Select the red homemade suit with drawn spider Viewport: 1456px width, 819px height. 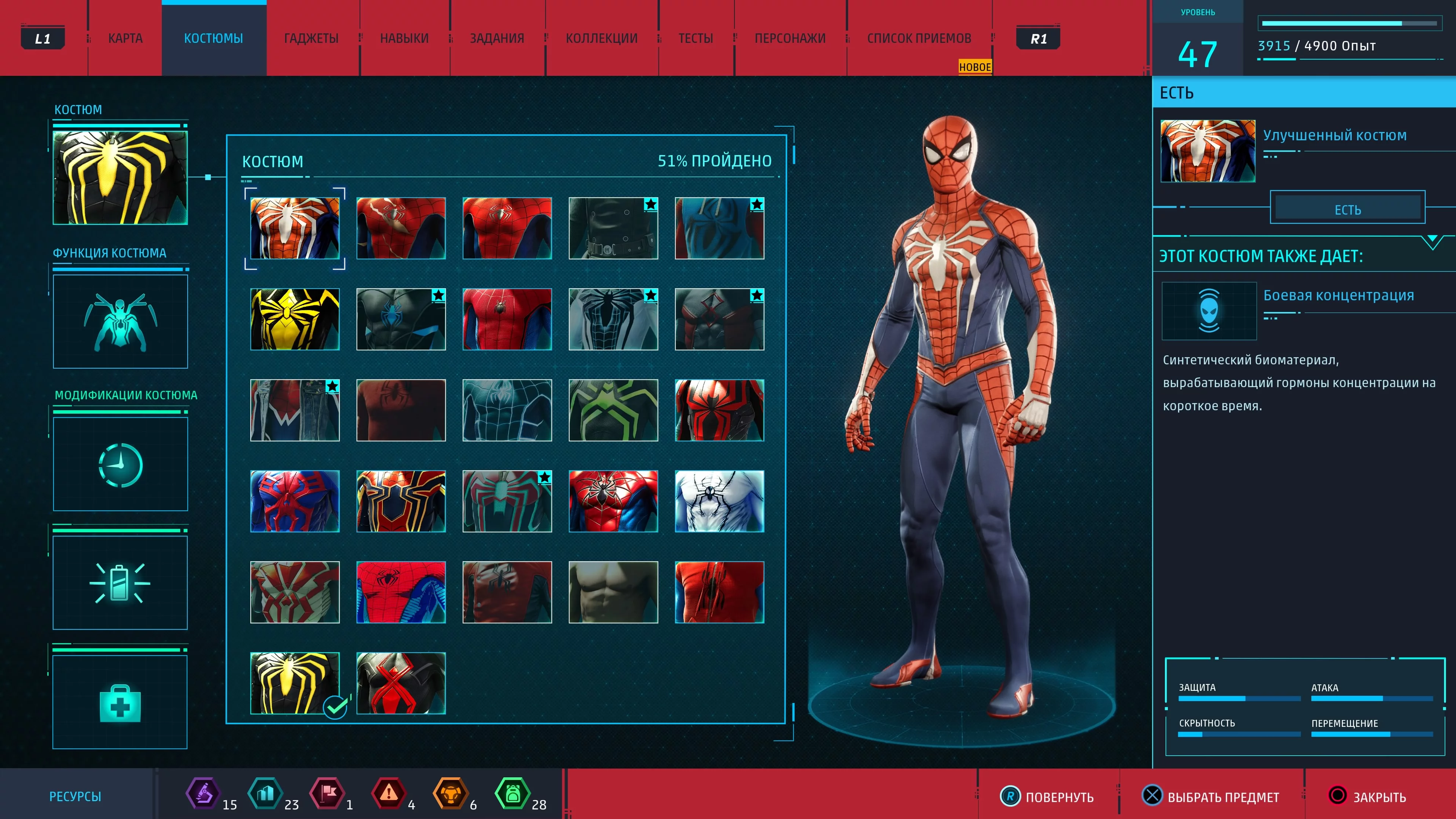pos(720,592)
